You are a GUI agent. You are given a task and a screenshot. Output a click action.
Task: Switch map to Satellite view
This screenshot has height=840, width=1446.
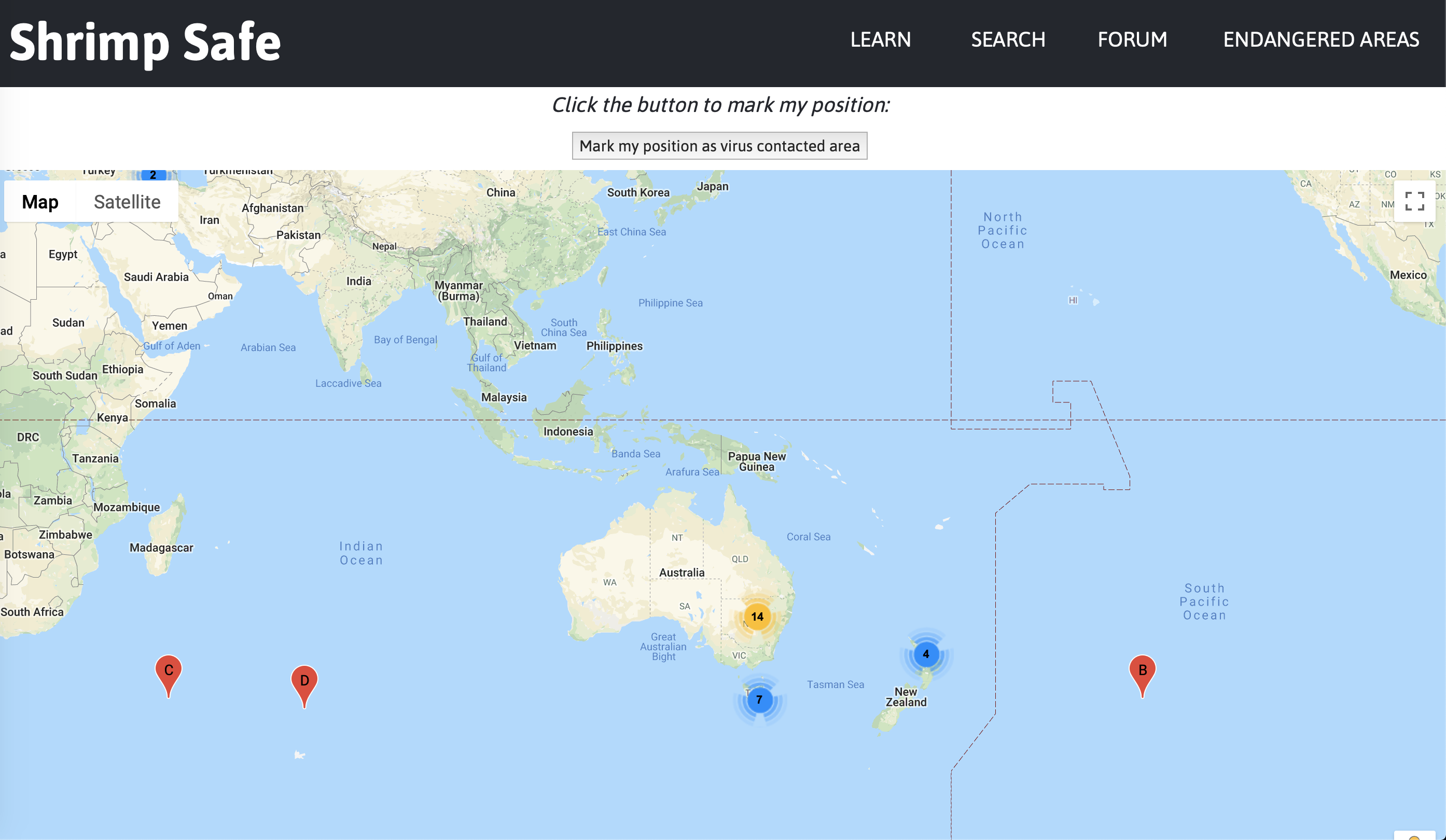pos(127,202)
